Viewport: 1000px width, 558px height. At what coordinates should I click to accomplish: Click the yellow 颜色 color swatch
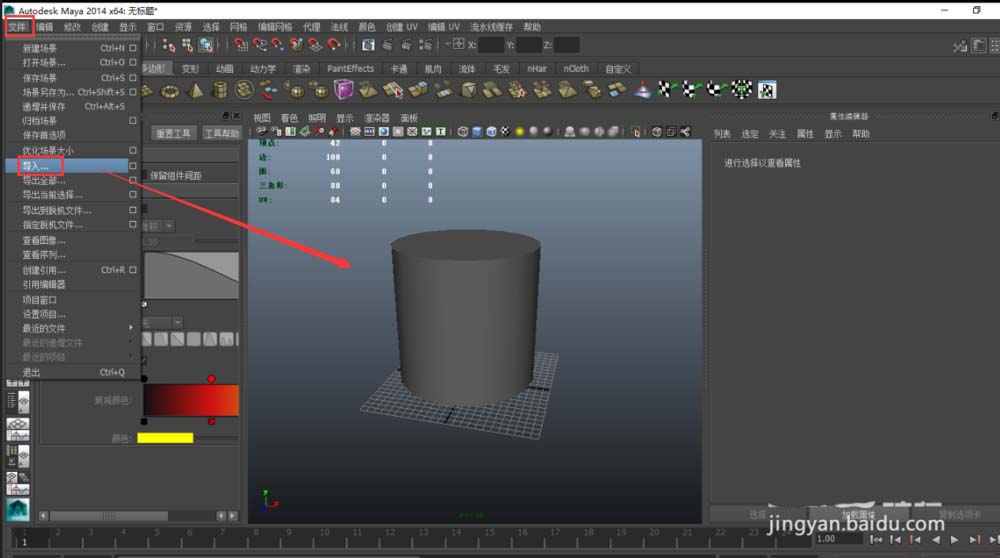(x=165, y=438)
